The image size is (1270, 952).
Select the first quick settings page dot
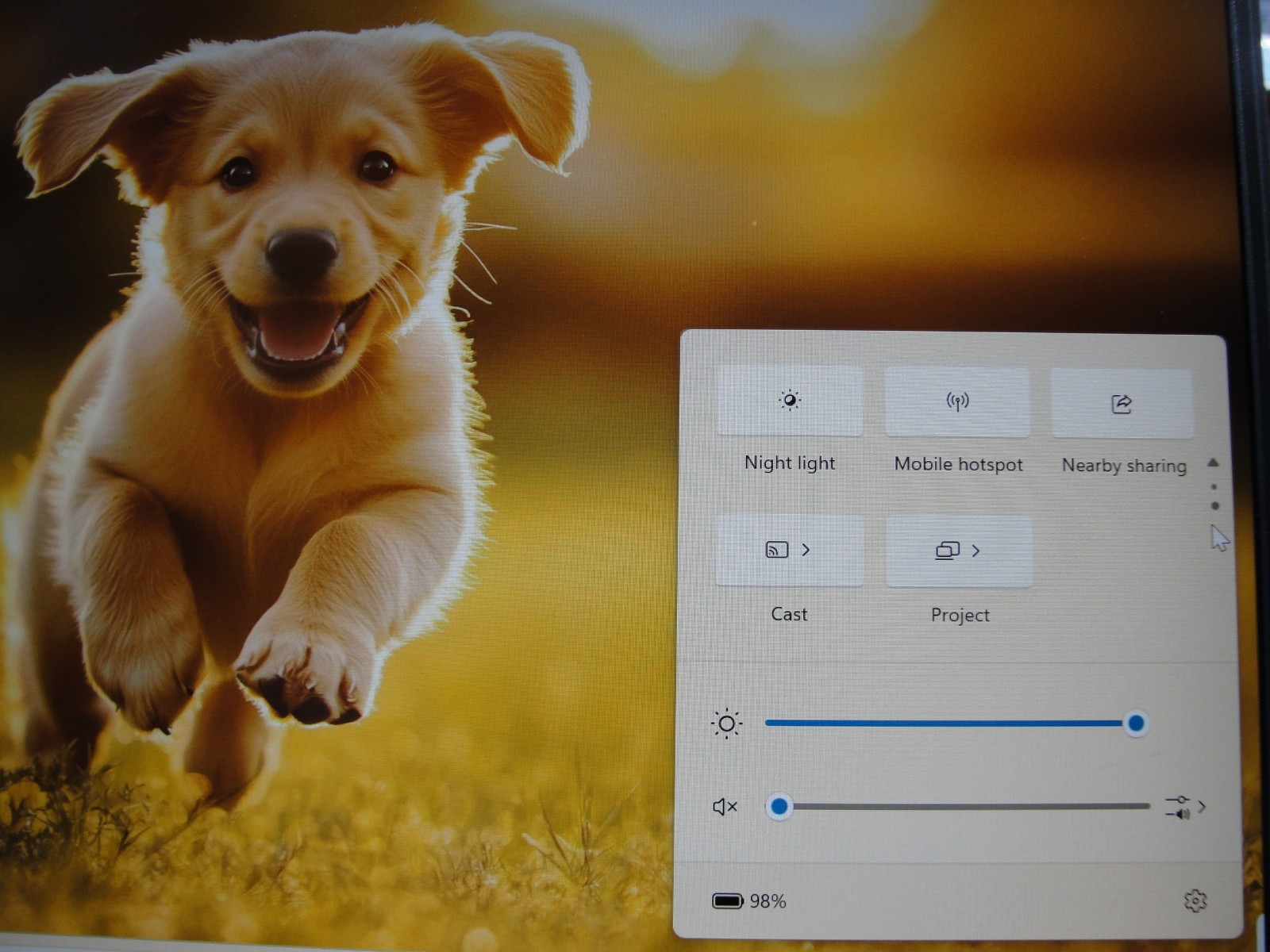click(x=1214, y=487)
